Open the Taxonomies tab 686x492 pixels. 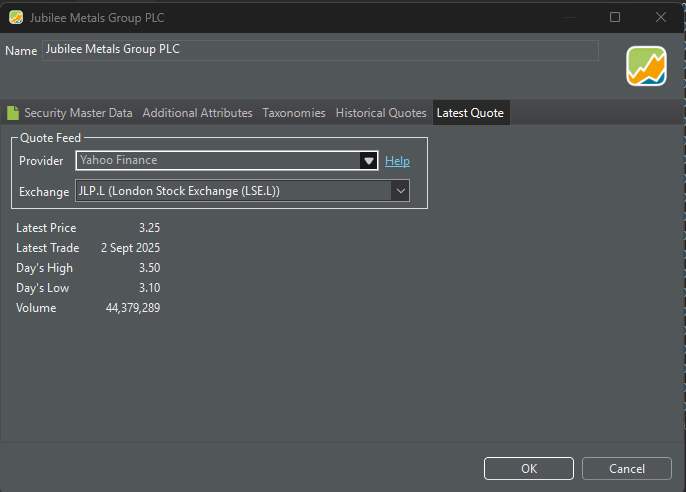pyautogui.click(x=294, y=113)
